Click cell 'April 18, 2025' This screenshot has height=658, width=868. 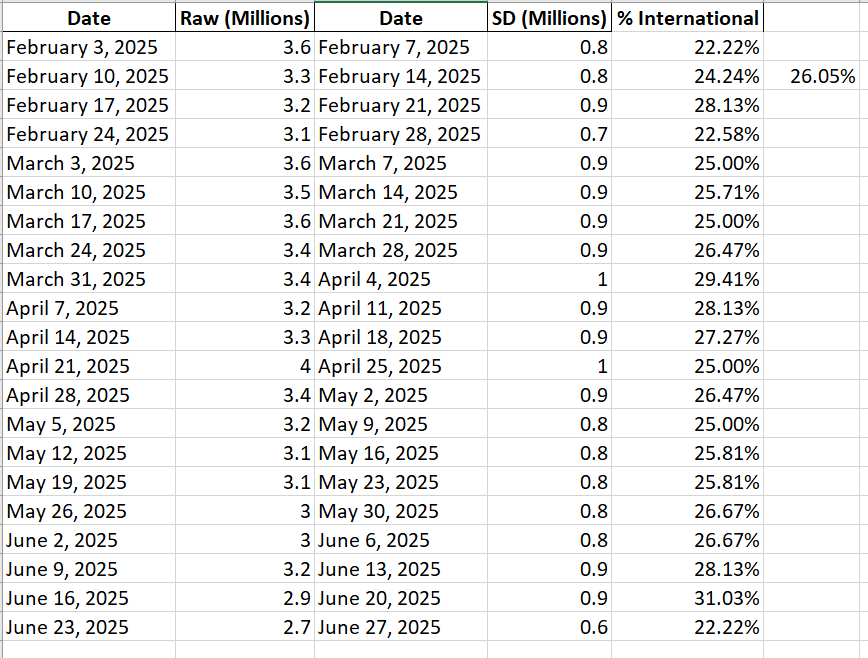coord(401,336)
